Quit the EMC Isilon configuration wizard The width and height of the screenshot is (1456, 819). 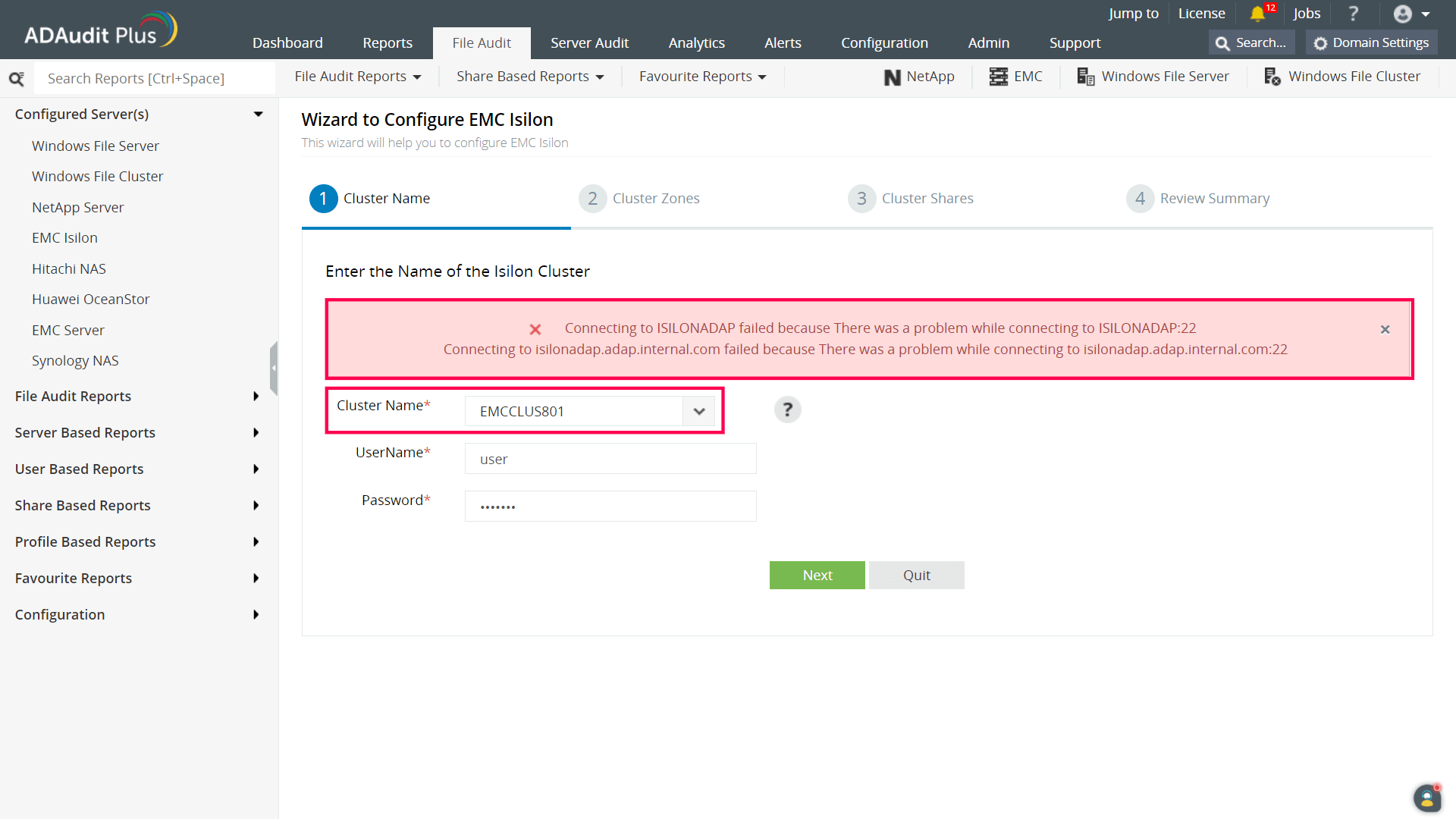[916, 575]
